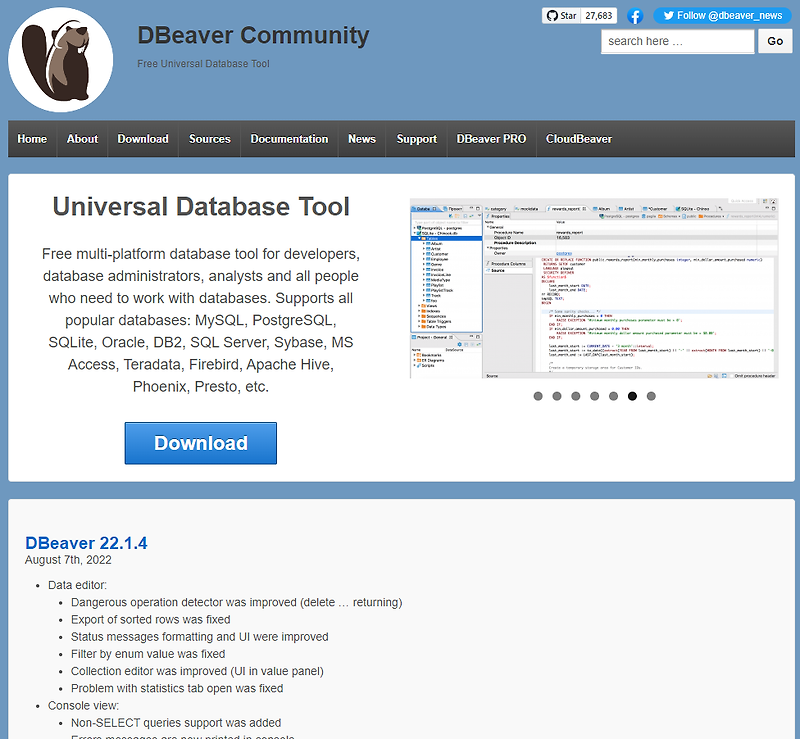Open the Sources page
The width and height of the screenshot is (800, 739).
pyautogui.click(x=209, y=139)
